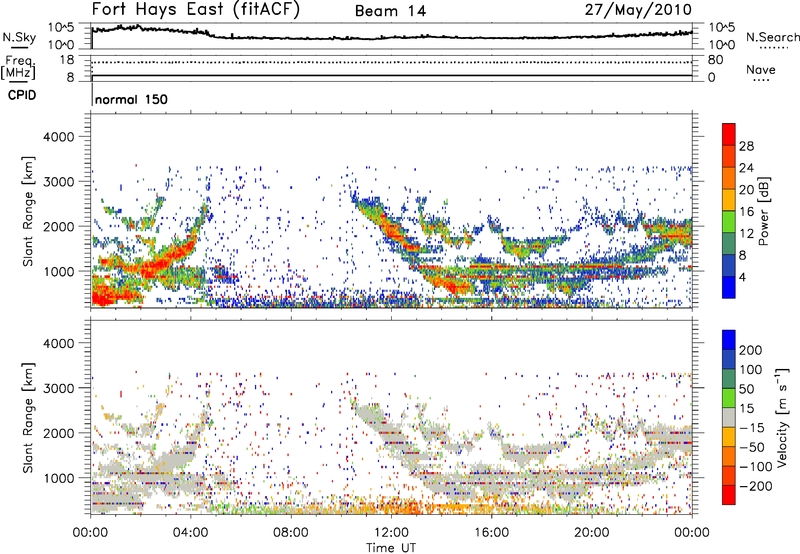Viewport: 800px width, 554px height.
Task: Click the 'Beam 14' label
Action: [x=390, y=11]
